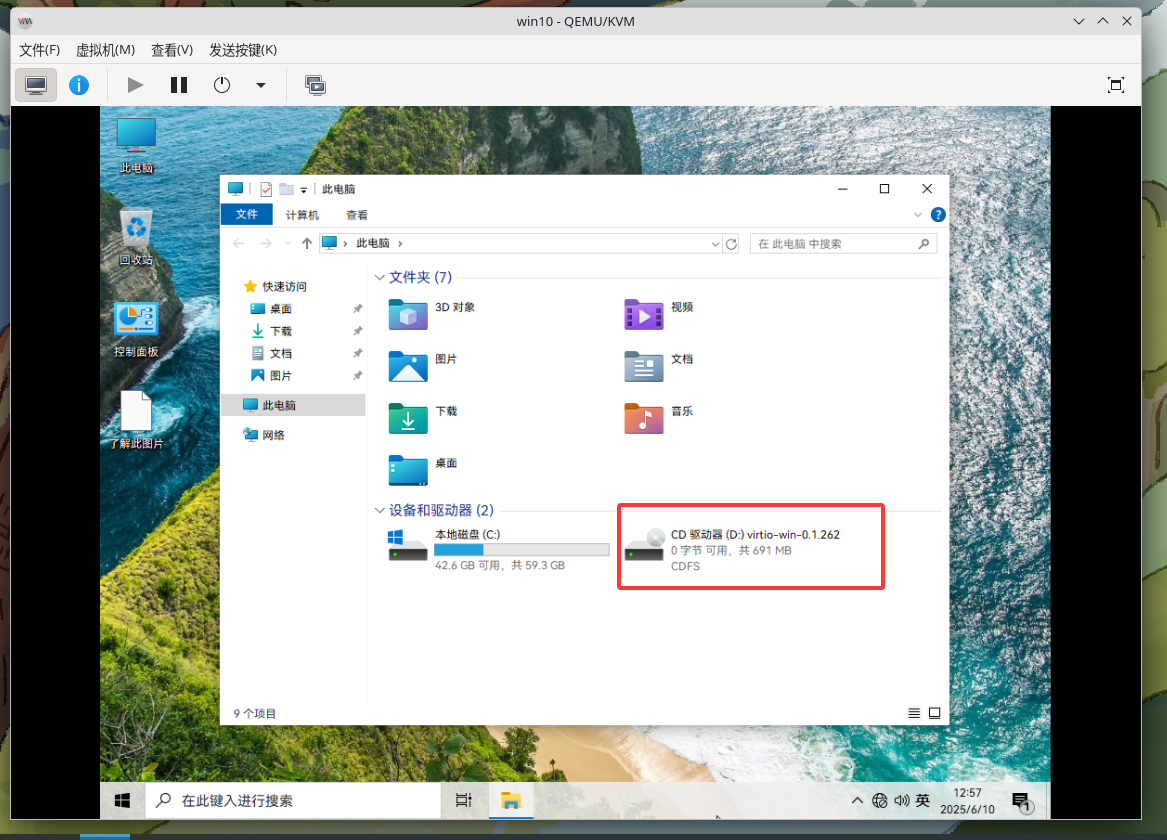This screenshot has height=840, width=1167.
Task: Click 此电脑 in the address bar breadcrumb
Action: pyautogui.click(x=373, y=243)
